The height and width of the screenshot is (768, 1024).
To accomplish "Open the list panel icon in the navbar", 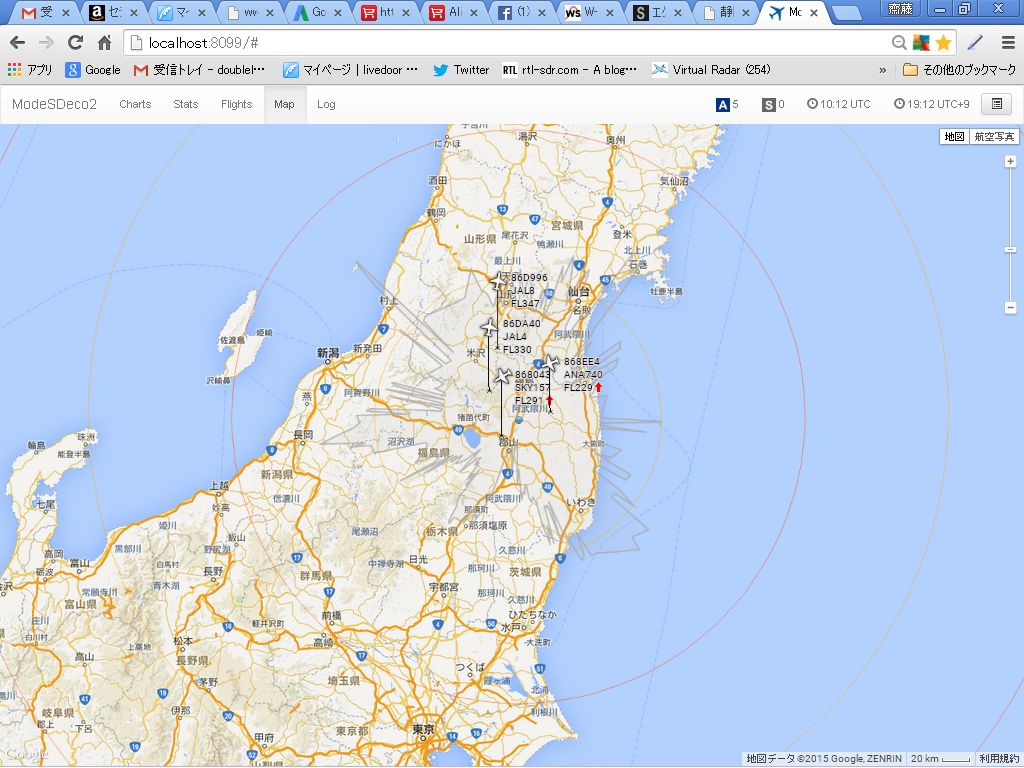I will pyautogui.click(x=997, y=104).
